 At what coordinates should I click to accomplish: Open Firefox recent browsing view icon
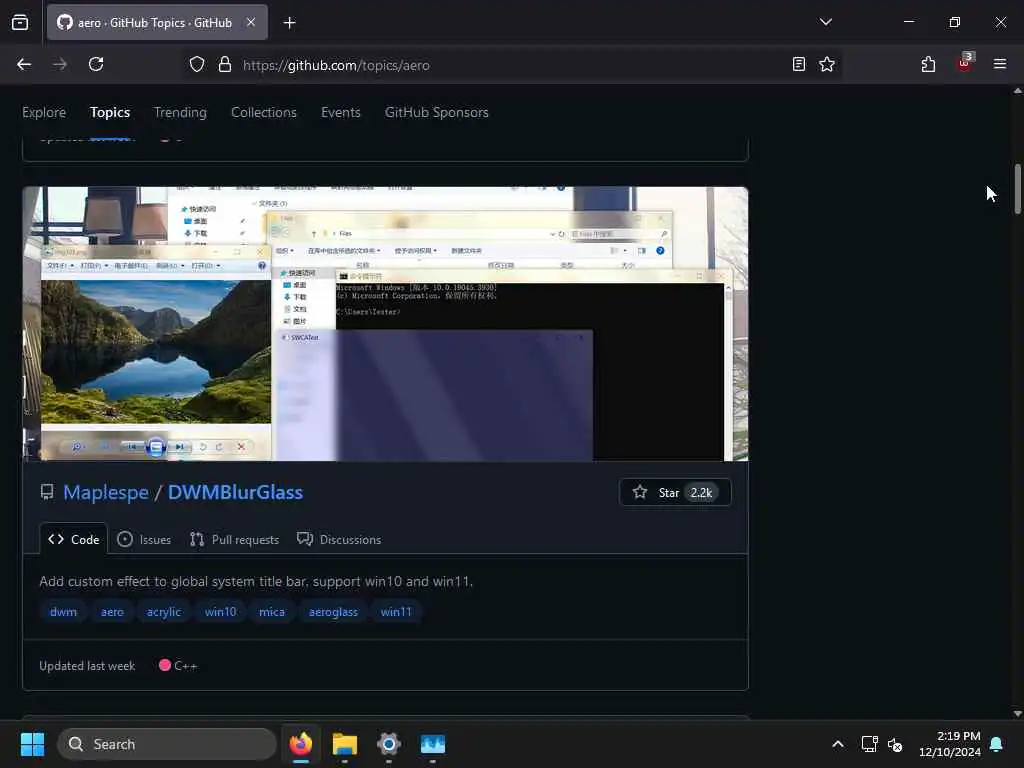20,22
